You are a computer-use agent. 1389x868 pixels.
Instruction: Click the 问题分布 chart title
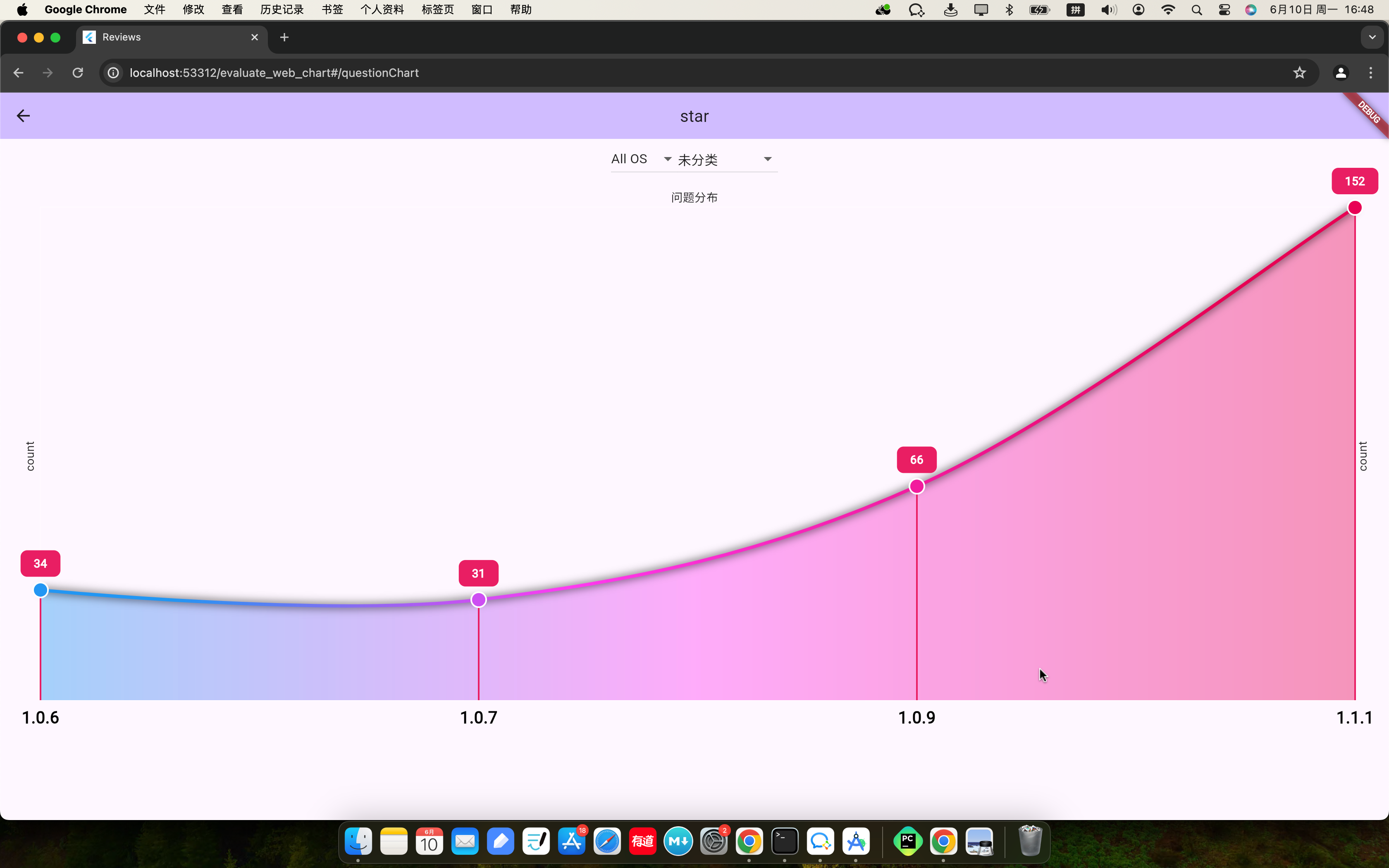click(x=694, y=198)
